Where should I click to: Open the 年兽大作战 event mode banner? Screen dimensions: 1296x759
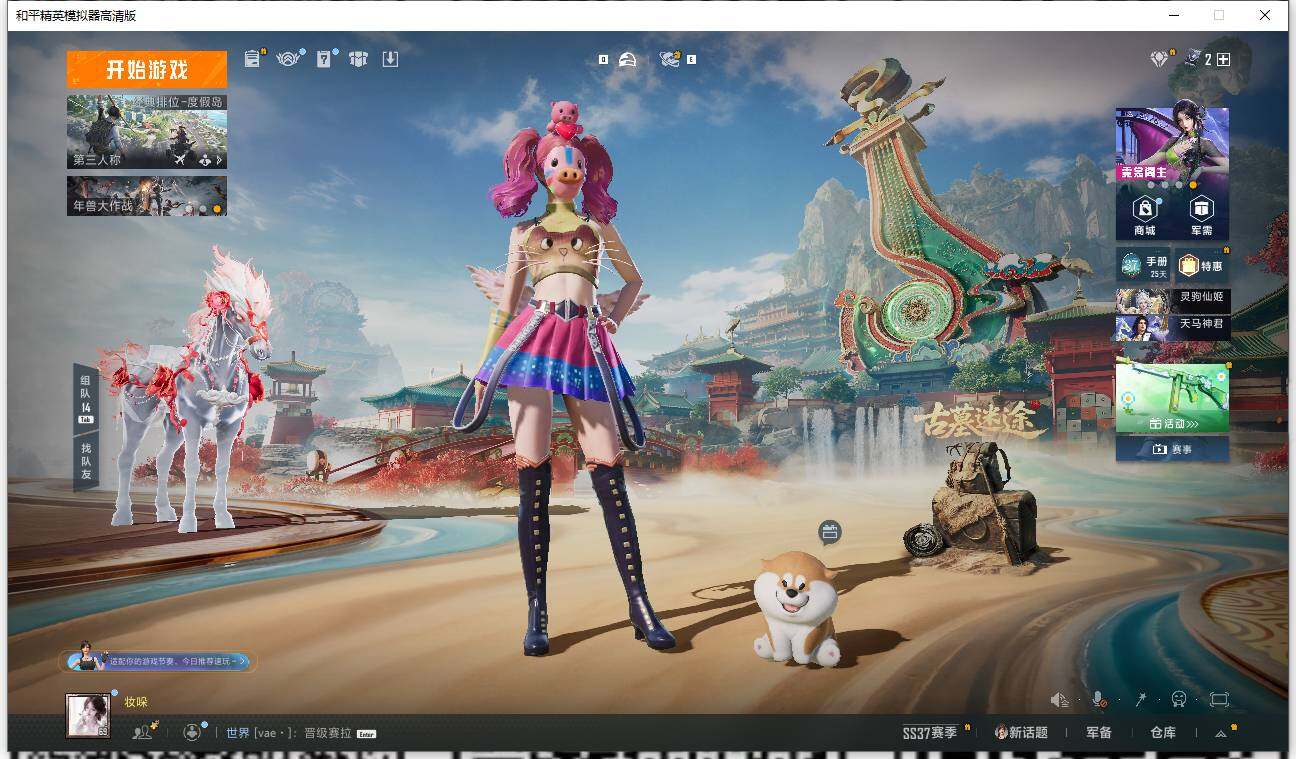point(147,196)
